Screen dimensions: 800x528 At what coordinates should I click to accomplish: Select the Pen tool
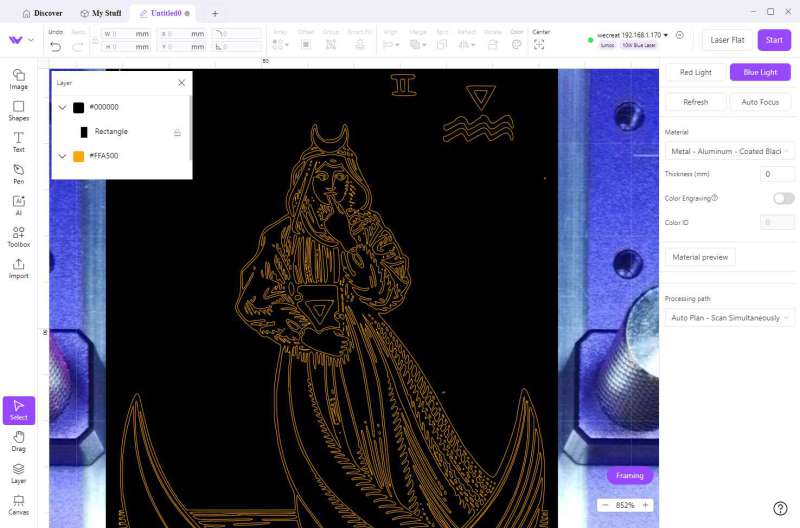[18, 174]
